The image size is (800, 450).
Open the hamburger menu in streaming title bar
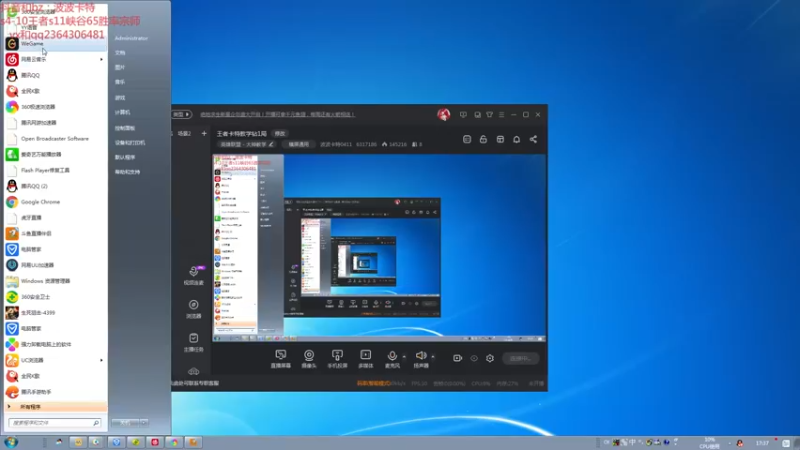(x=502, y=115)
